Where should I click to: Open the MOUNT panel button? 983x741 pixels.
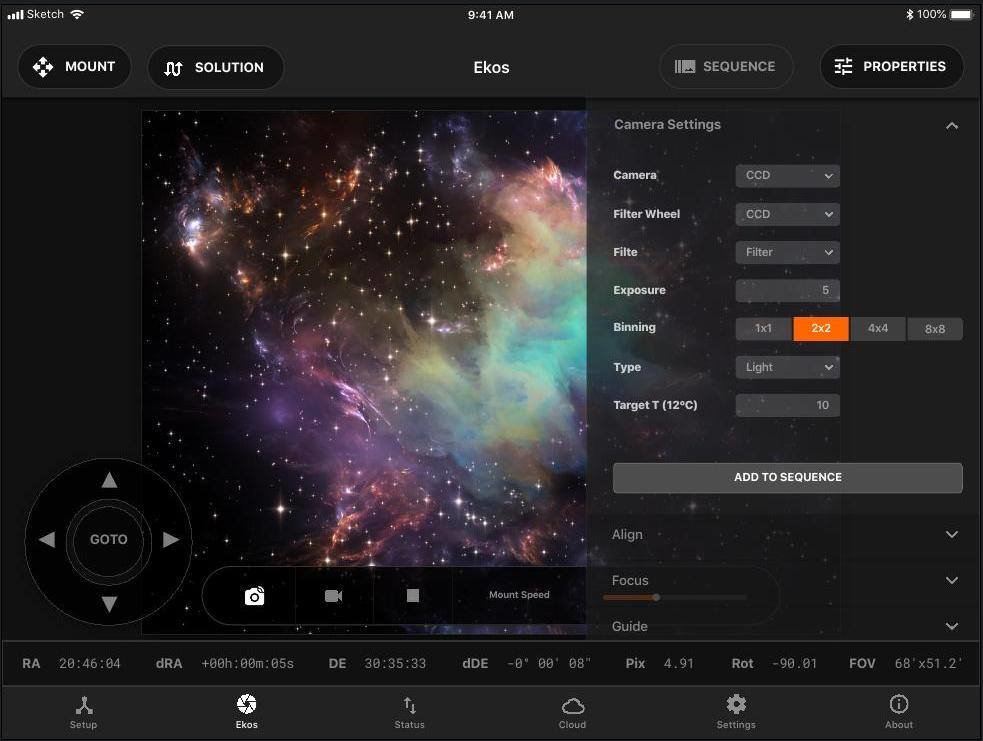pyautogui.click(x=75, y=66)
